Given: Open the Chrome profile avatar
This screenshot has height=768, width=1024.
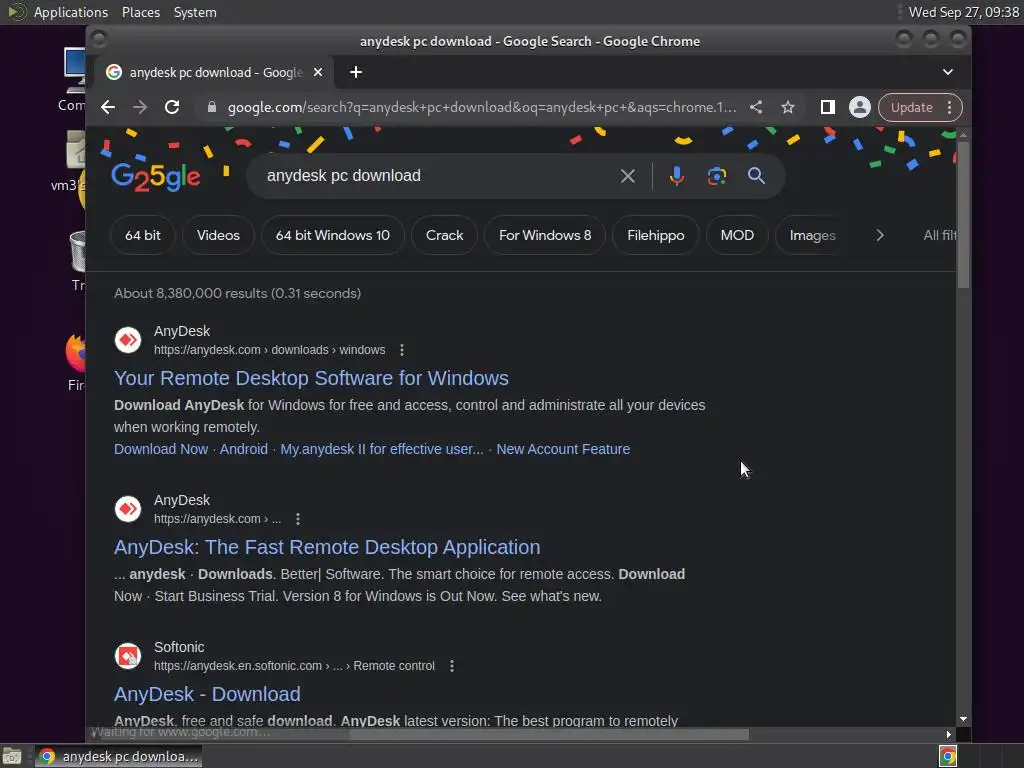Looking at the screenshot, I should pos(859,107).
